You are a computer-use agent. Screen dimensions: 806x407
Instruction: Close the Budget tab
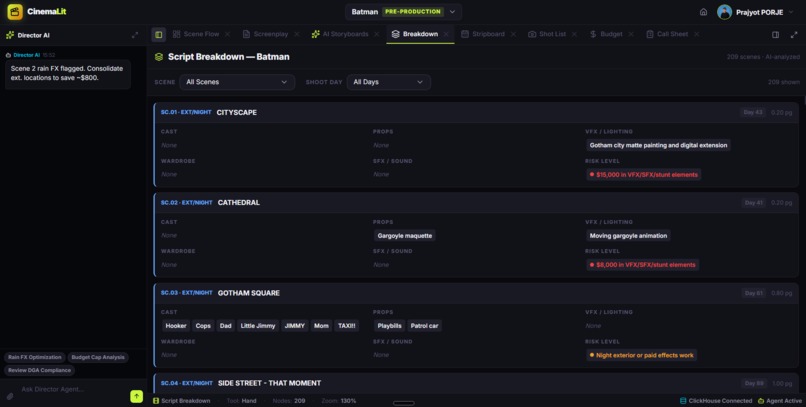[x=631, y=34]
